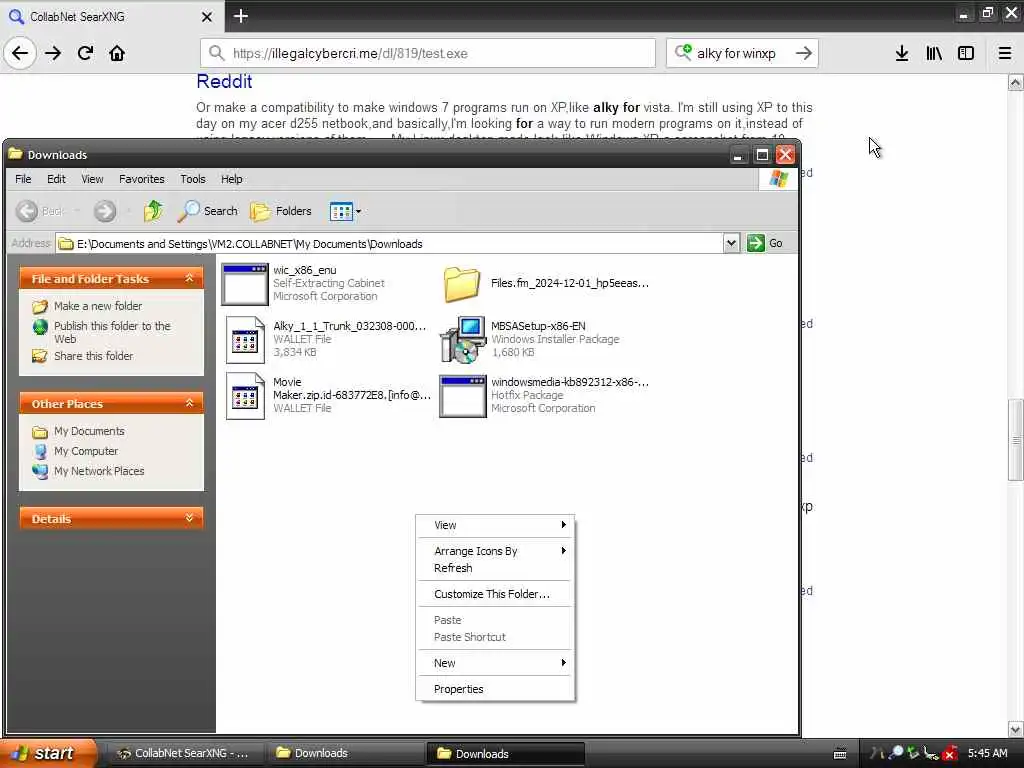This screenshot has width=1024, height=768.
Task: Open the View menu in Explorer
Action: (x=92, y=179)
